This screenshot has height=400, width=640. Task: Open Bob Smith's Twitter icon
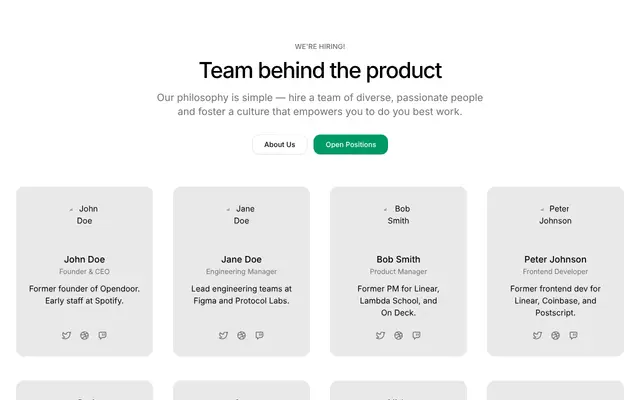click(380, 336)
